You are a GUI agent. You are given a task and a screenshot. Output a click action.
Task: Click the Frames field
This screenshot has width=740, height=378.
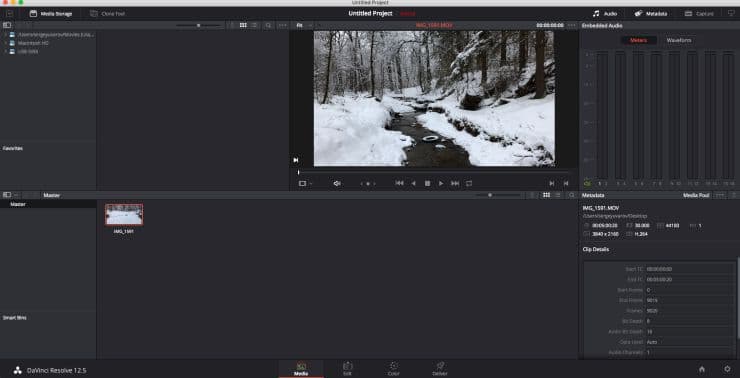point(690,311)
